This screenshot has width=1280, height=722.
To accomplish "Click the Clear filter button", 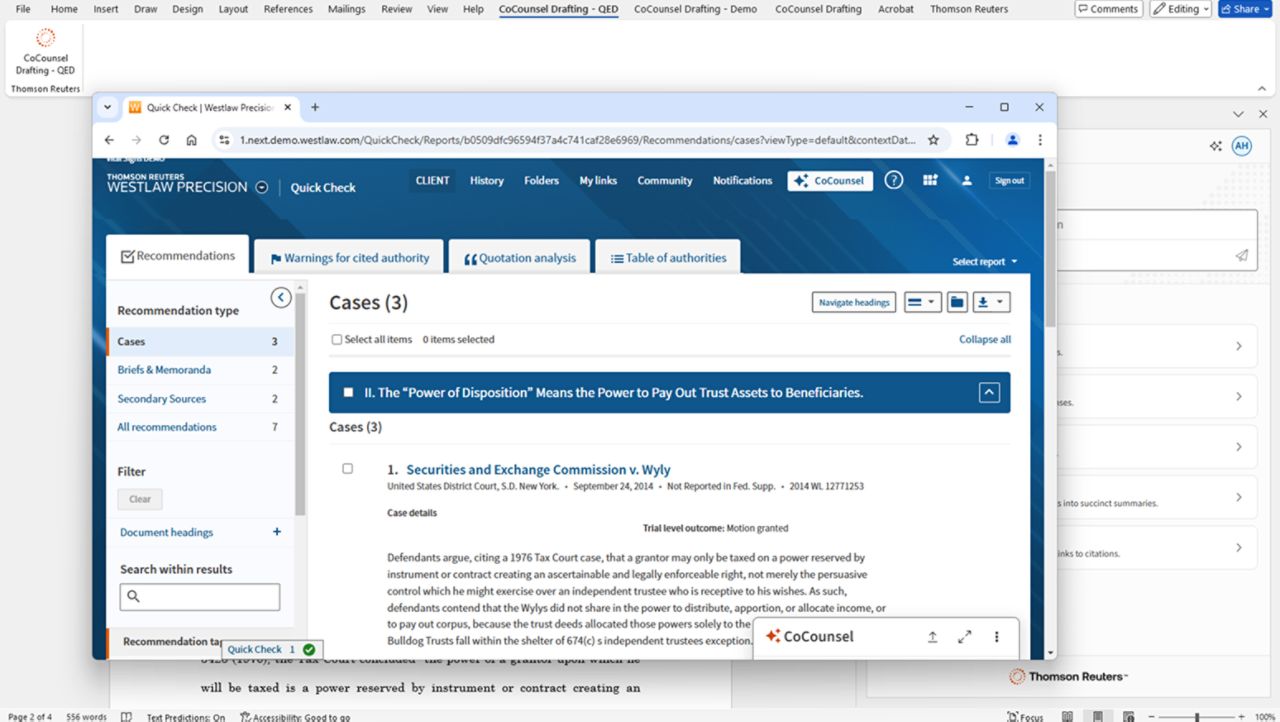I will point(140,499).
